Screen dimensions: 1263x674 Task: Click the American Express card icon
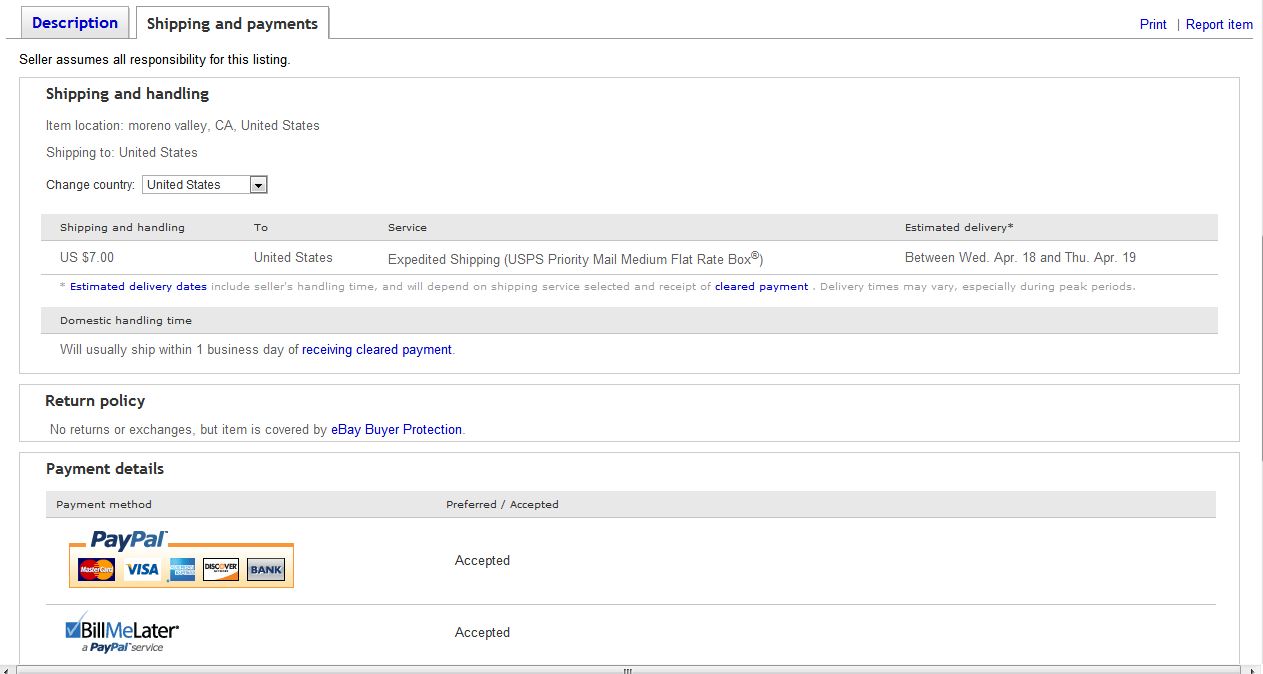[182, 569]
